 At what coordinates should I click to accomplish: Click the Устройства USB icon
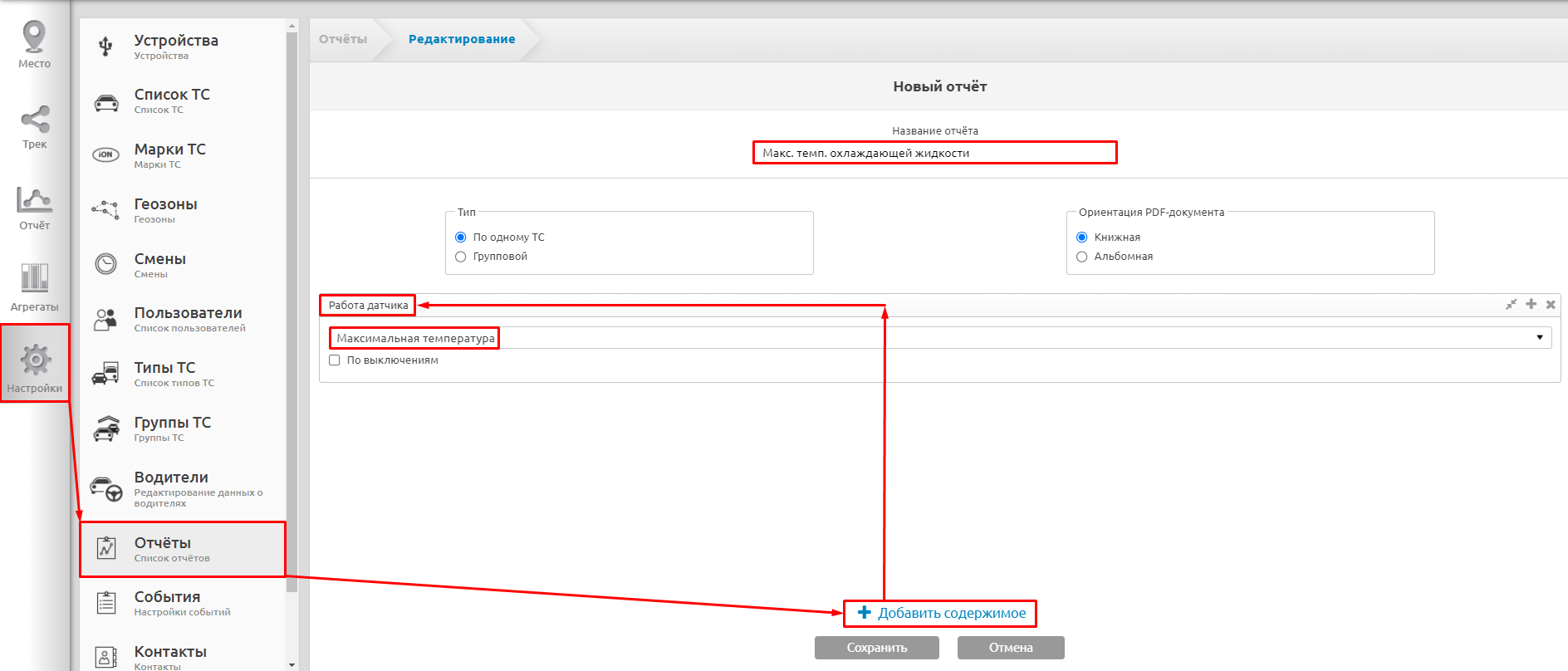pyautogui.click(x=105, y=47)
